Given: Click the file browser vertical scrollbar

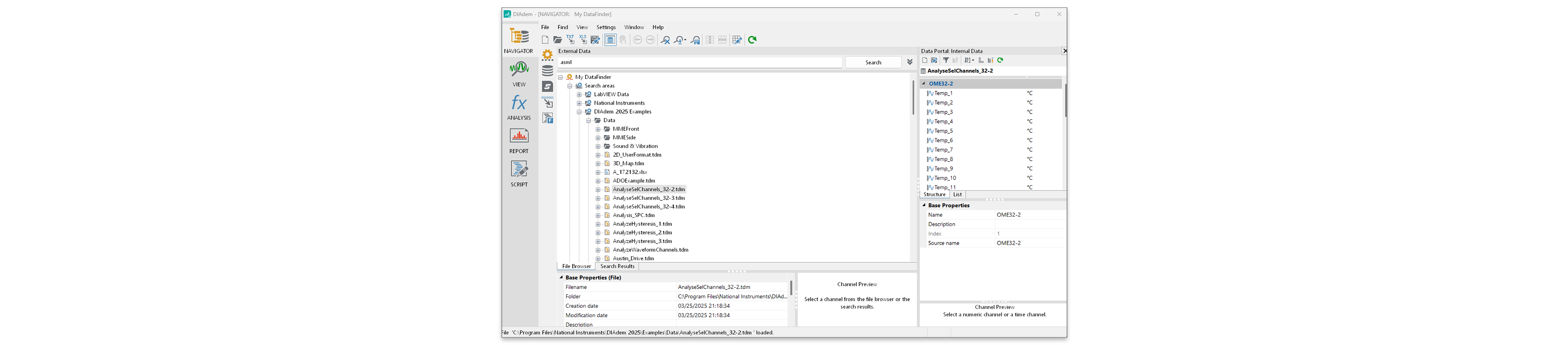Looking at the screenshot, I should point(913,98).
